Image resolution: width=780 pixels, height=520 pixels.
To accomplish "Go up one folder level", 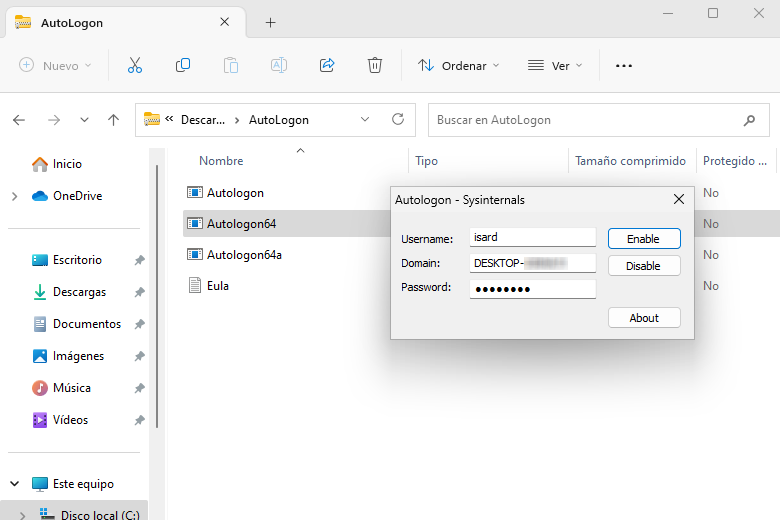I will (114, 120).
